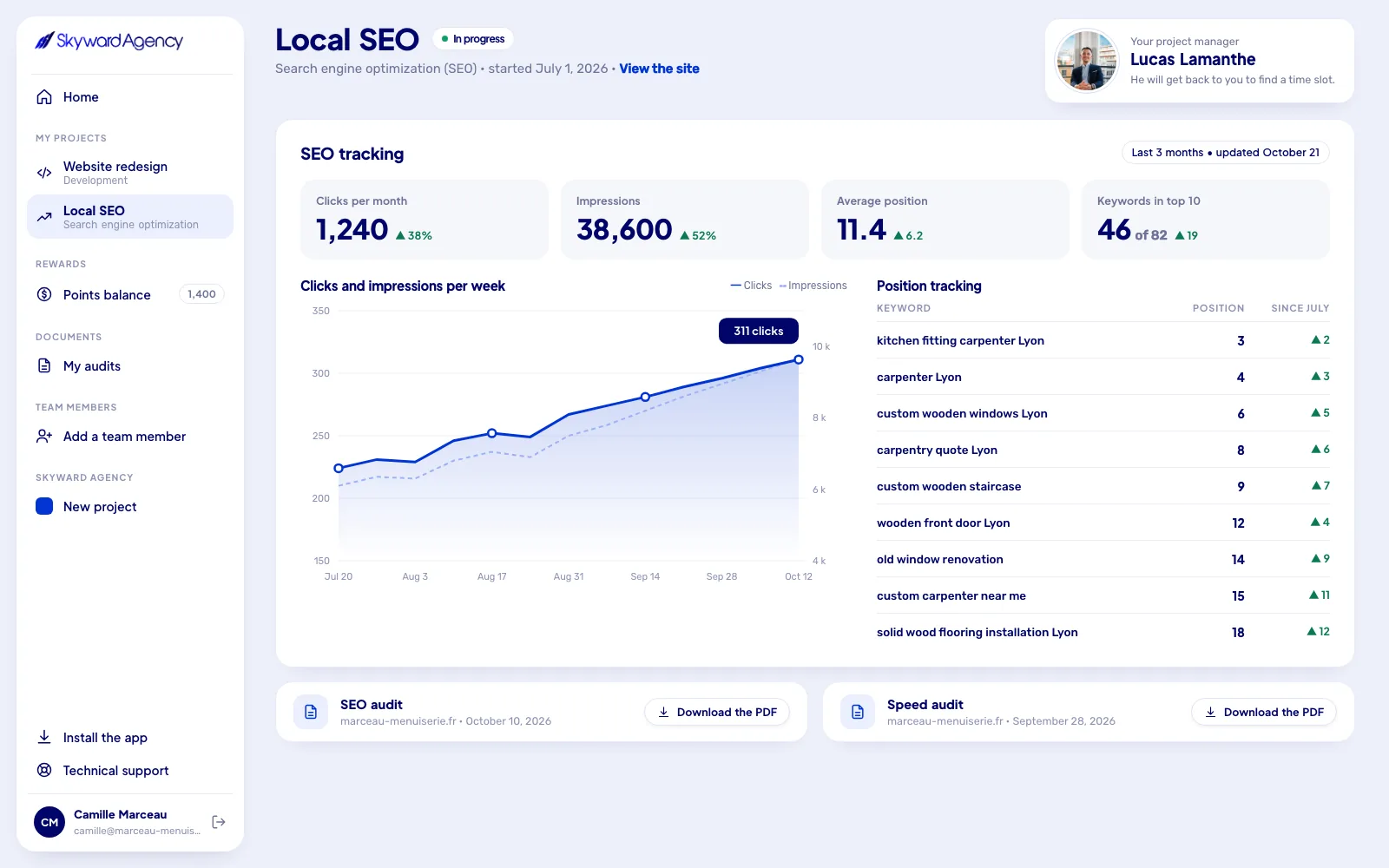The height and width of the screenshot is (868, 1389).
Task: Open the Home house icon
Action: pyautogui.click(x=44, y=97)
